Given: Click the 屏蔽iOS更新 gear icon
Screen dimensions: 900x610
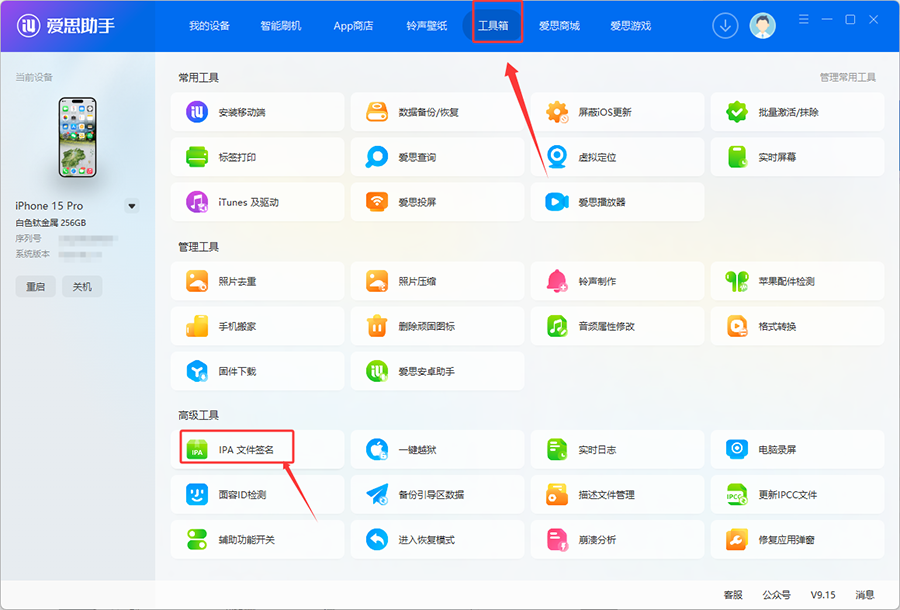Looking at the screenshot, I should click(x=557, y=112).
